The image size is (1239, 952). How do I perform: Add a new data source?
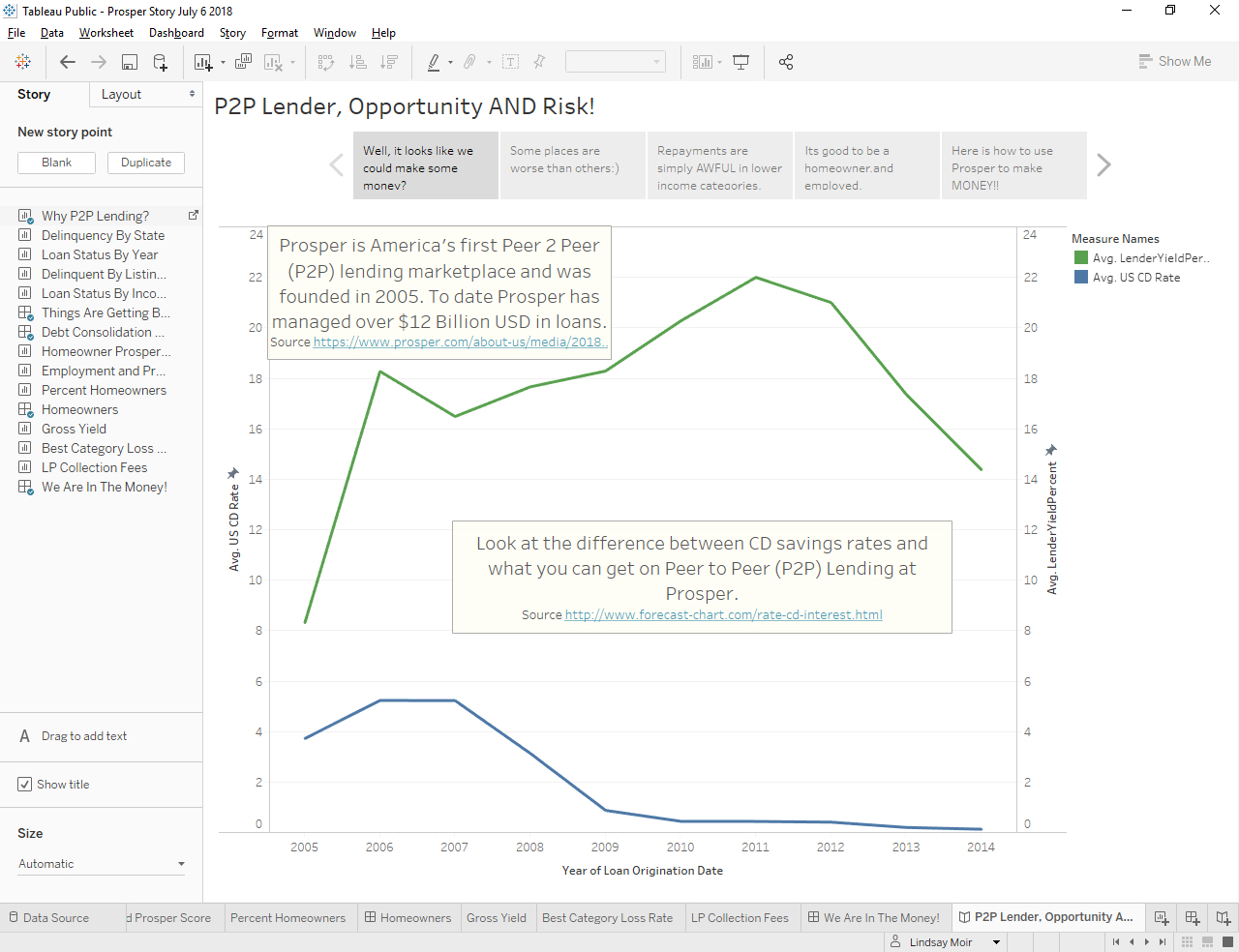[x=161, y=62]
